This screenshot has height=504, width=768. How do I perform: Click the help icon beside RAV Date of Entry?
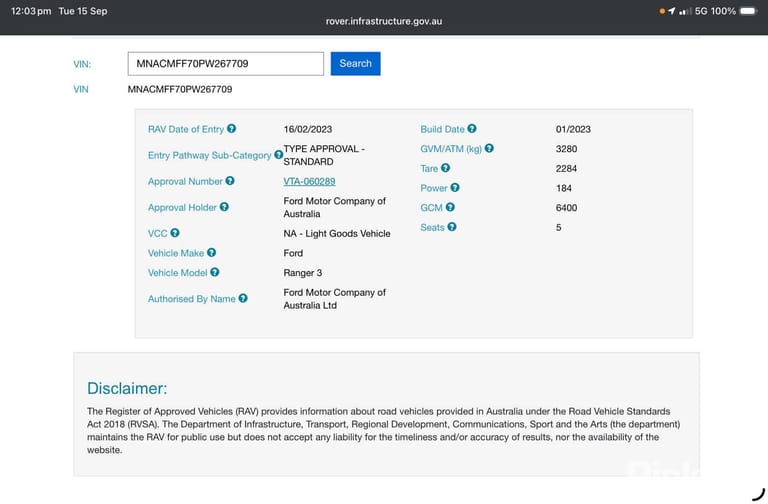(x=231, y=129)
